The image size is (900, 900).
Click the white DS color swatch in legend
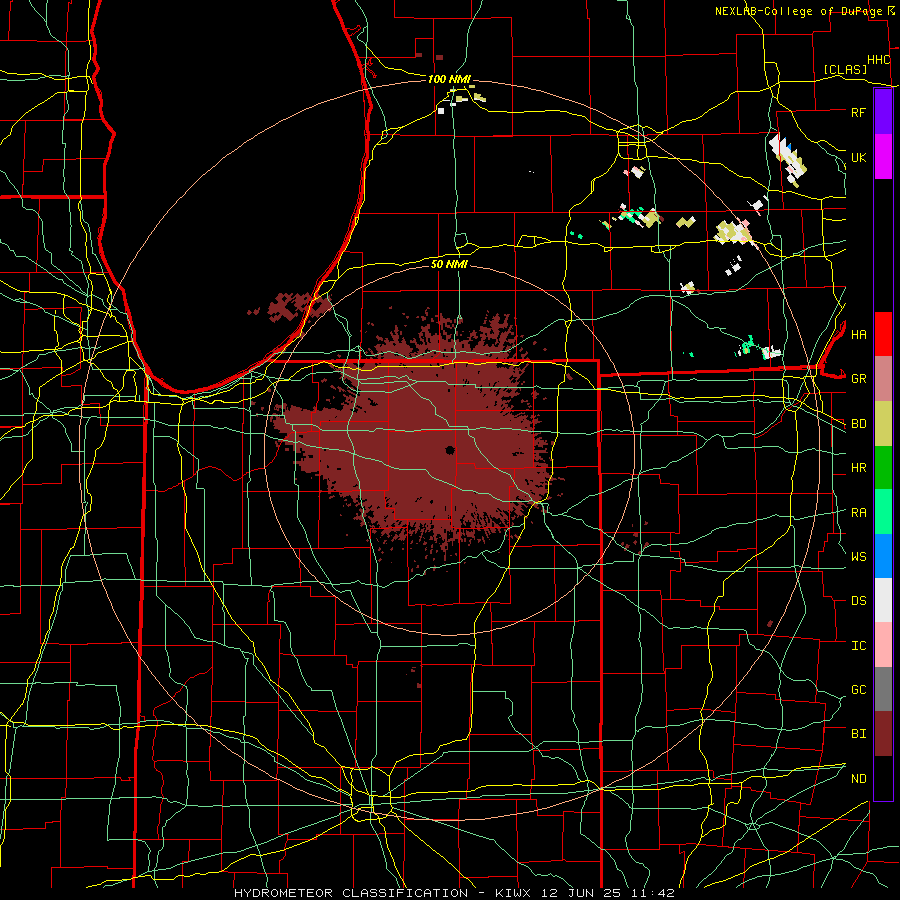[x=883, y=600]
